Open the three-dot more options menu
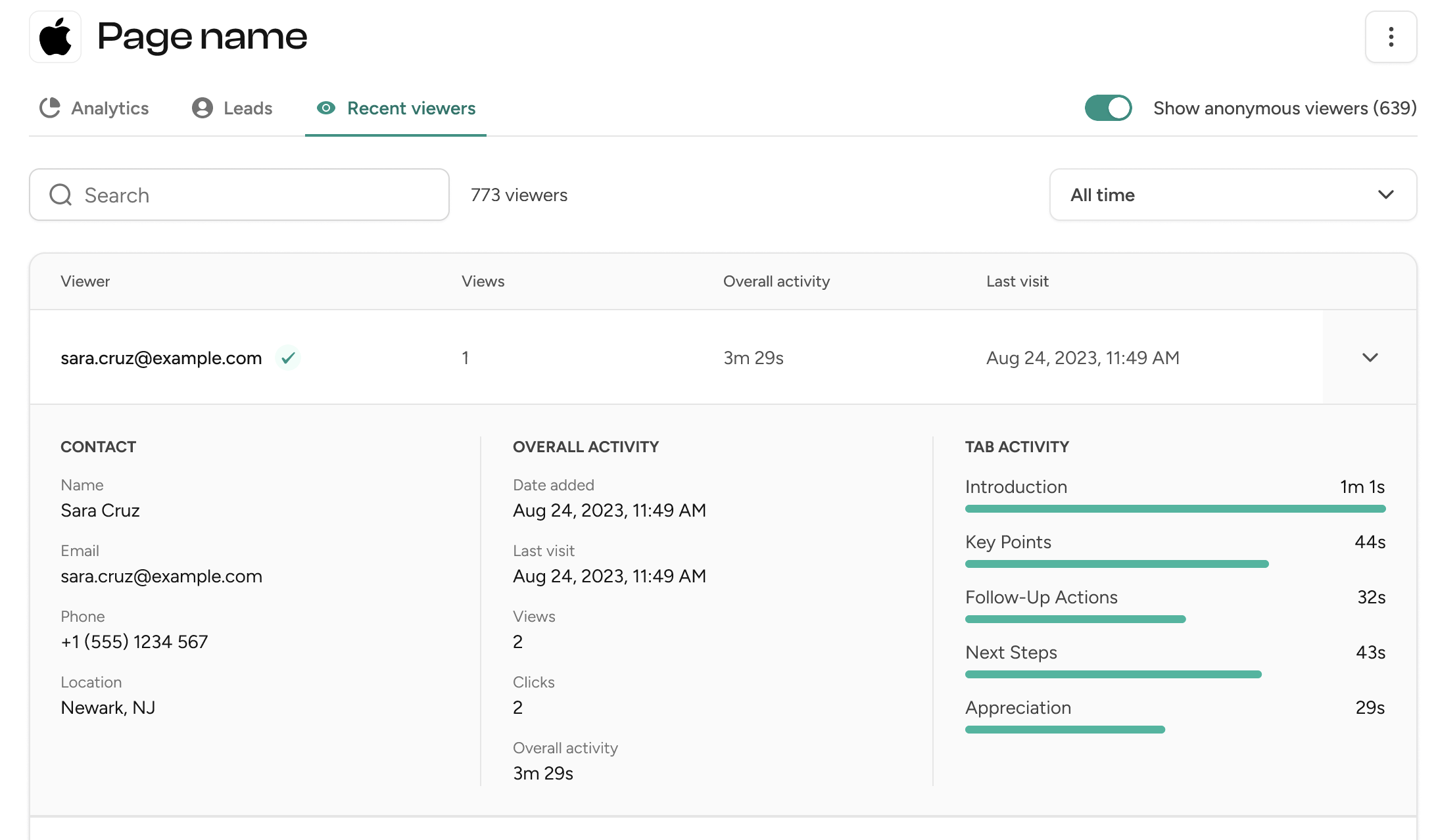1436x840 pixels. point(1391,37)
